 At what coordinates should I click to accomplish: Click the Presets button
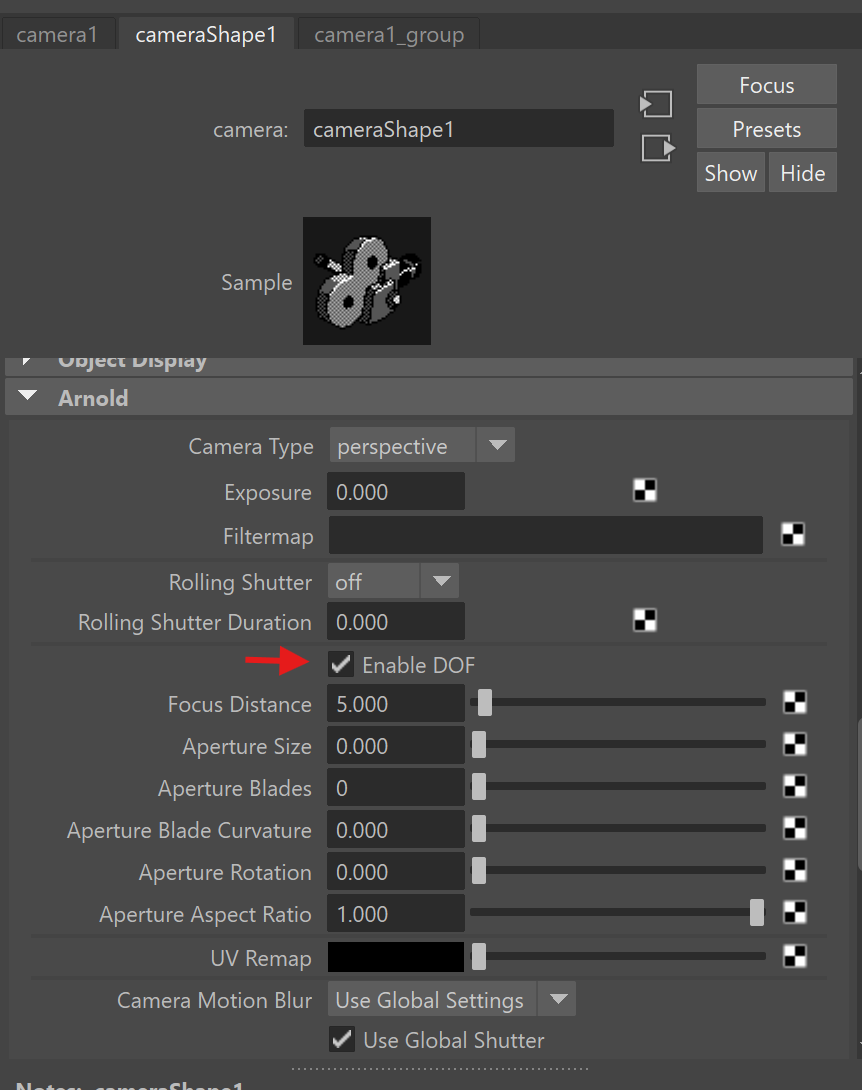coord(766,129)
